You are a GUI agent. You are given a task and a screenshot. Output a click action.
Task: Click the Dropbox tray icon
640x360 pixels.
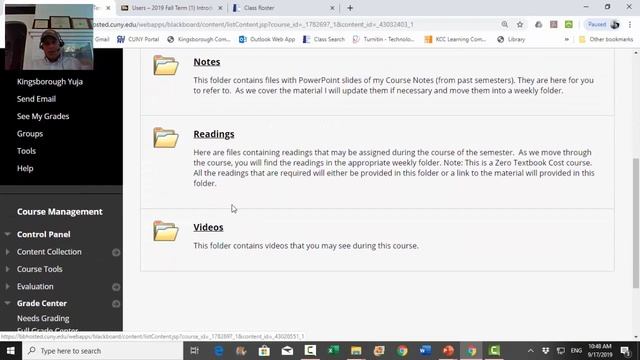[545, 351]
